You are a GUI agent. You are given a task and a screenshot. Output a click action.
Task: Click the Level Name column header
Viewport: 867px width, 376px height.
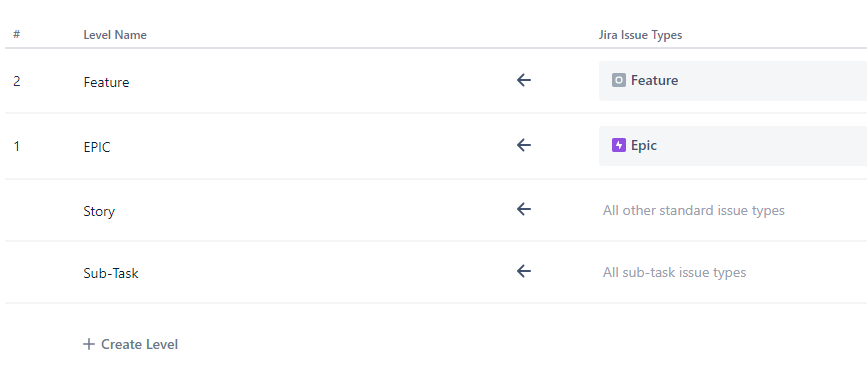115,35
